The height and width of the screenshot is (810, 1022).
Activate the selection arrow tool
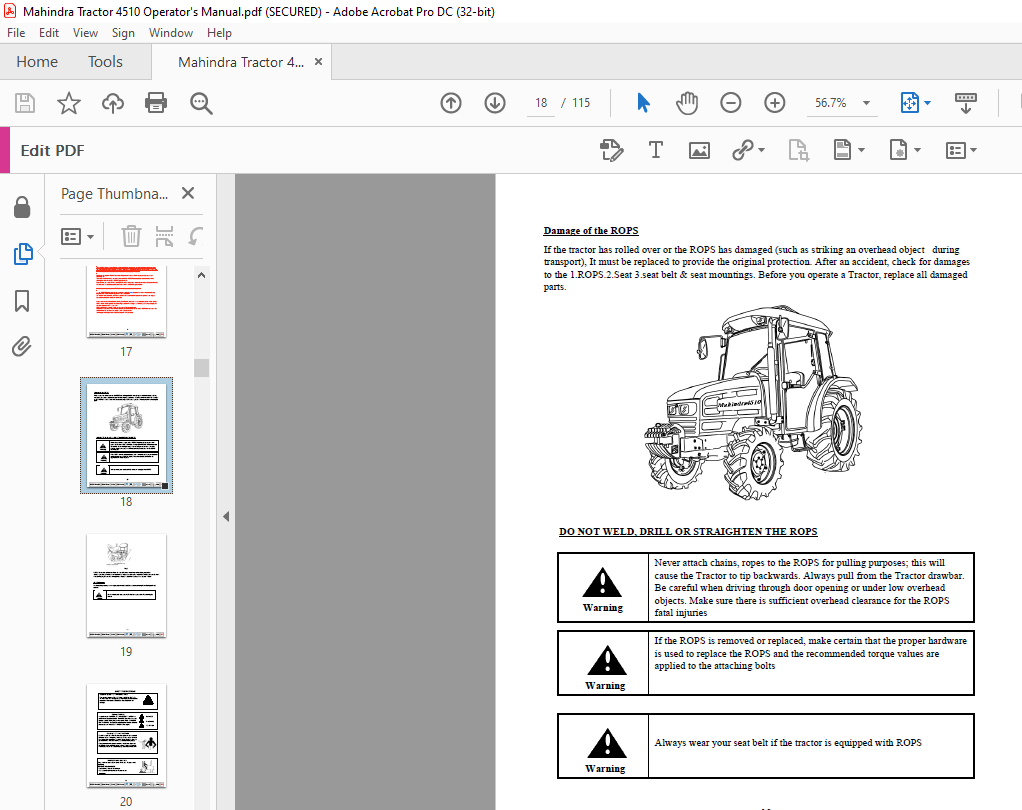(x=643, y=103)
